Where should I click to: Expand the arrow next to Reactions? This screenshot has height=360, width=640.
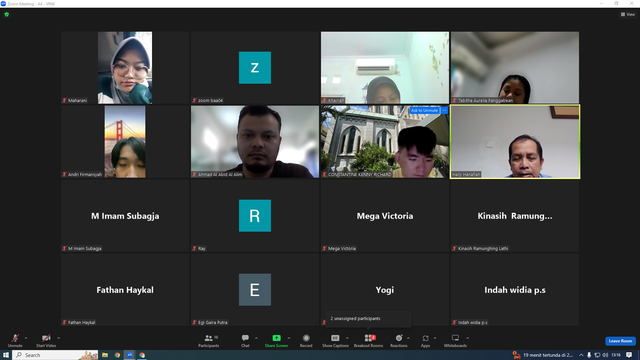pos(408,338)
